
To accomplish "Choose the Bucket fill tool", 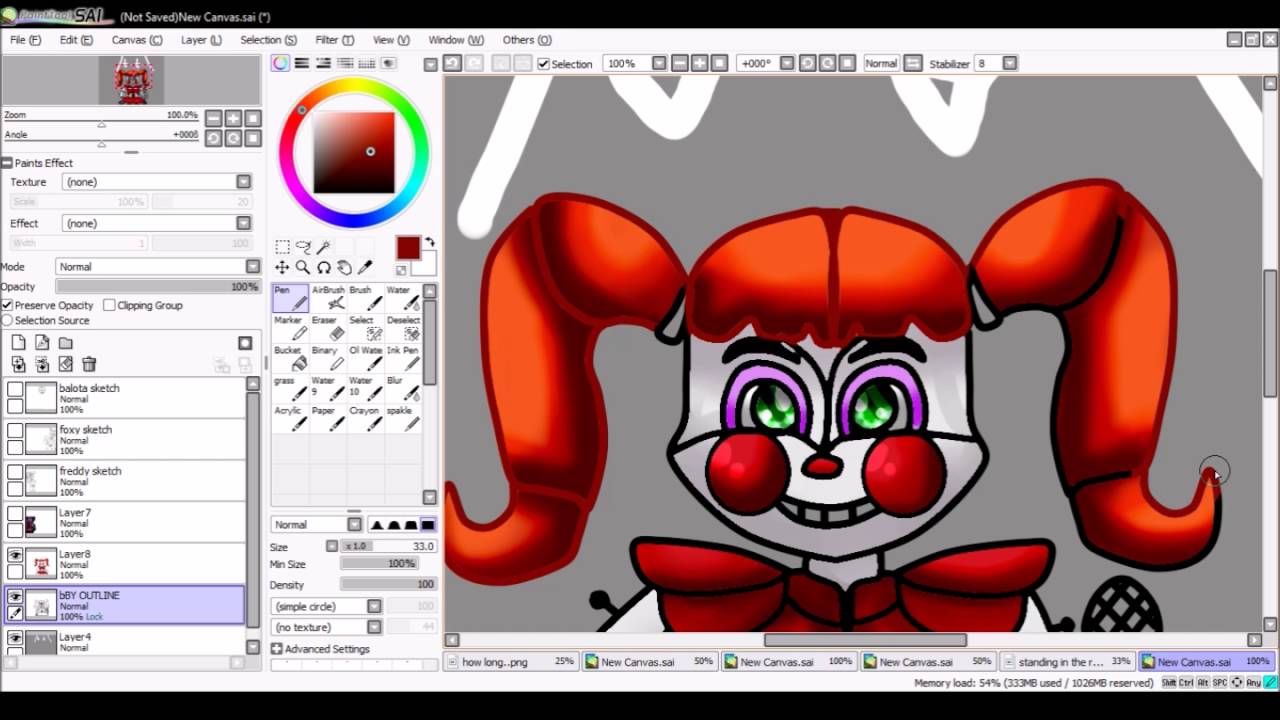I will (x=291, y=358).
